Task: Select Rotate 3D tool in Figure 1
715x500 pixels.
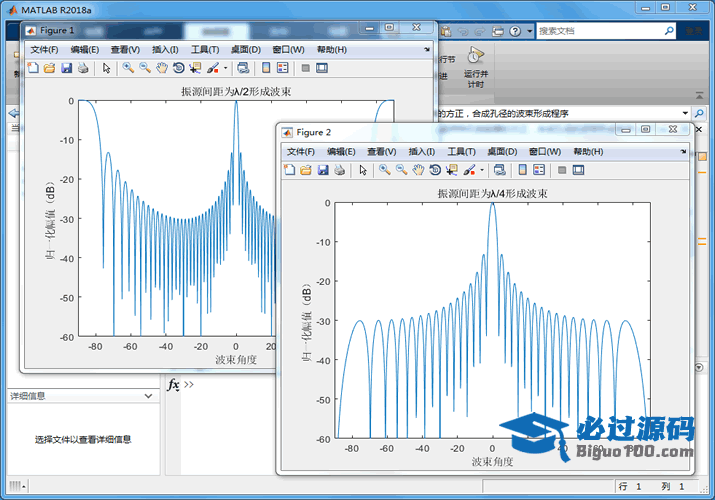Action: coord(179,68)
